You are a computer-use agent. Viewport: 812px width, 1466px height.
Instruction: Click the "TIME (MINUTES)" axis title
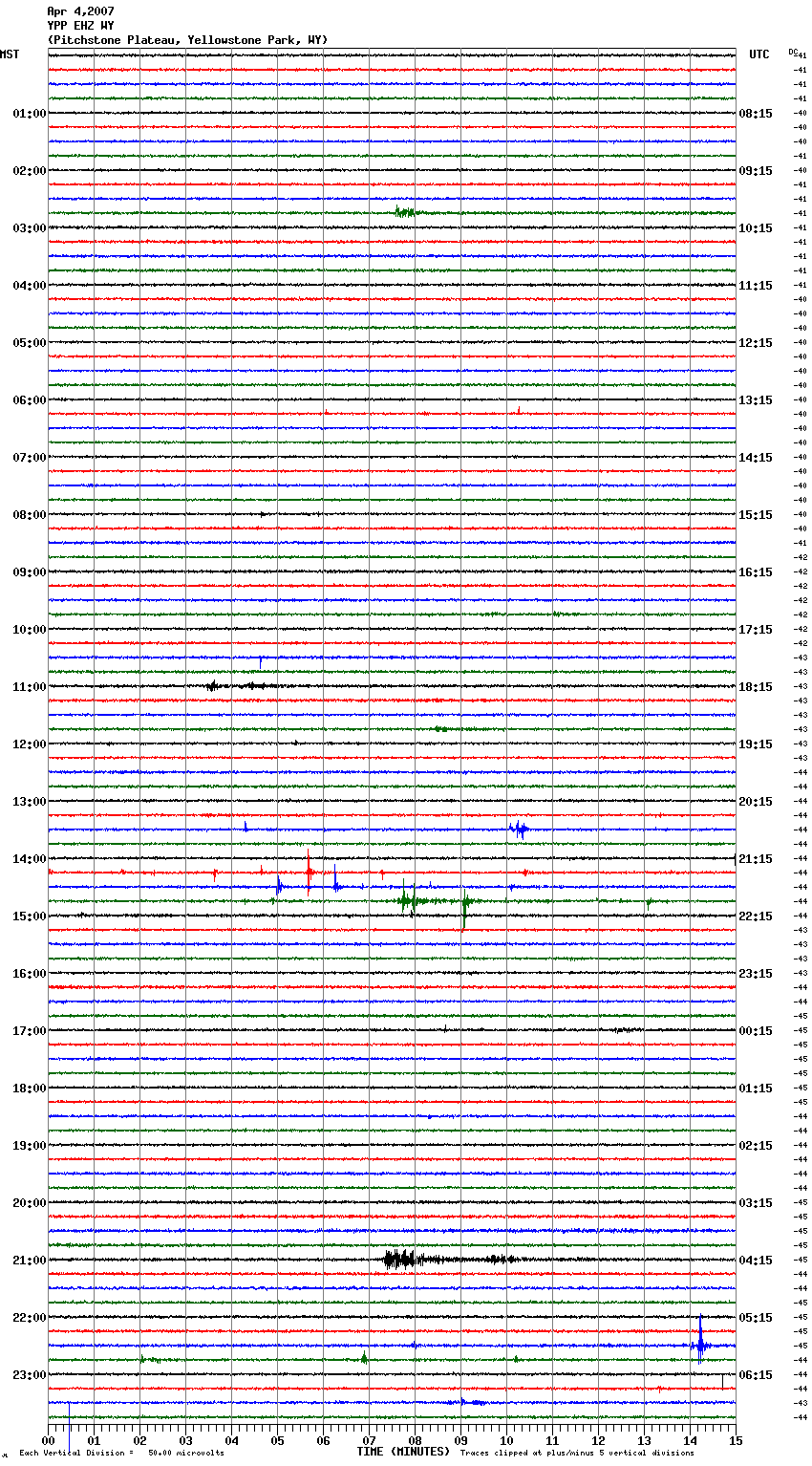403,1452
